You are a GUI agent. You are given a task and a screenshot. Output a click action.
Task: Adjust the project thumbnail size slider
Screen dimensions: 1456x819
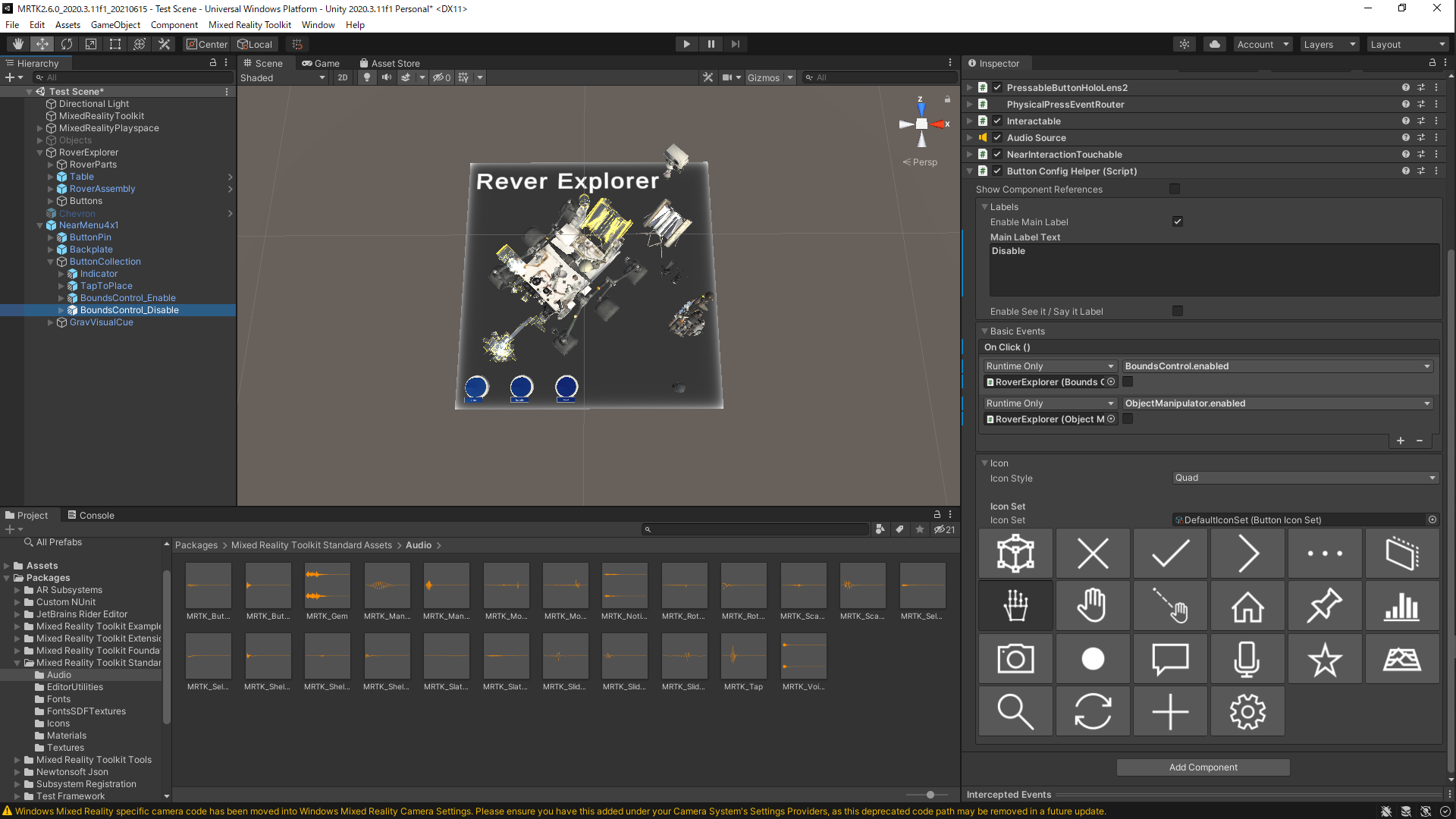click(x=930, y=795)
